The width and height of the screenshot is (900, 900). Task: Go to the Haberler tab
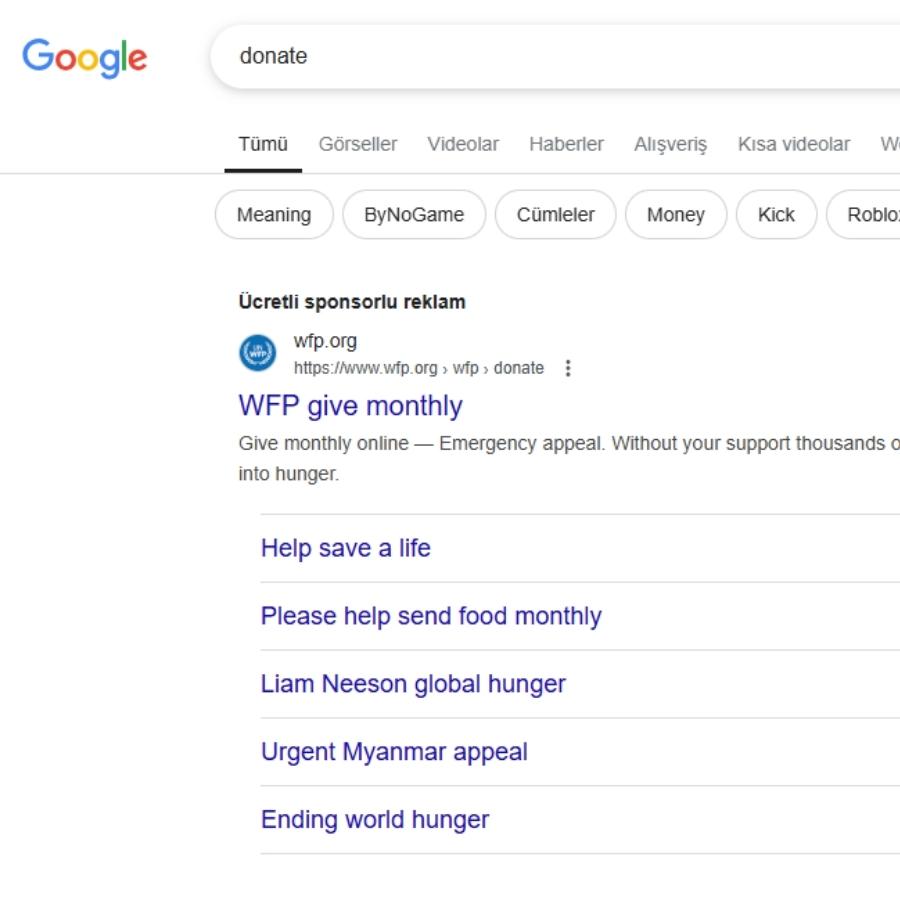point(566,144)
